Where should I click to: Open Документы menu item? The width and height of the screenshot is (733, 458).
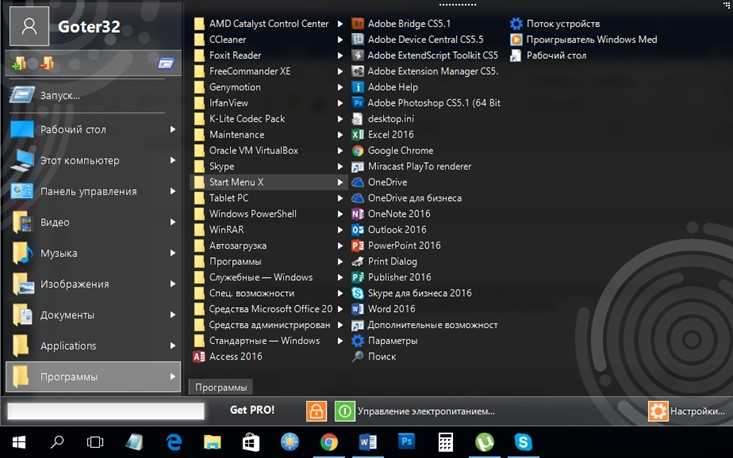pos(93,315)
